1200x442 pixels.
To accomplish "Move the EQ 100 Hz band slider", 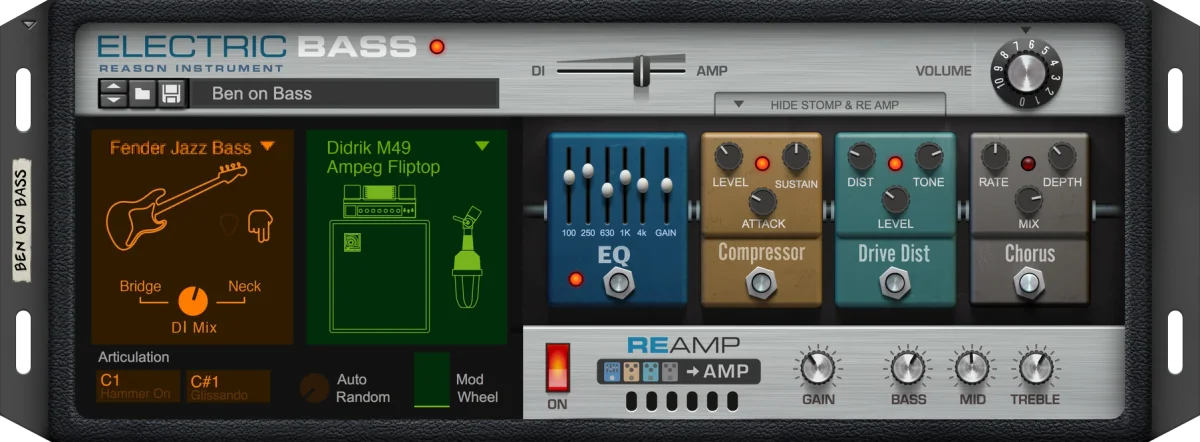I will click(x=569, y=177).
